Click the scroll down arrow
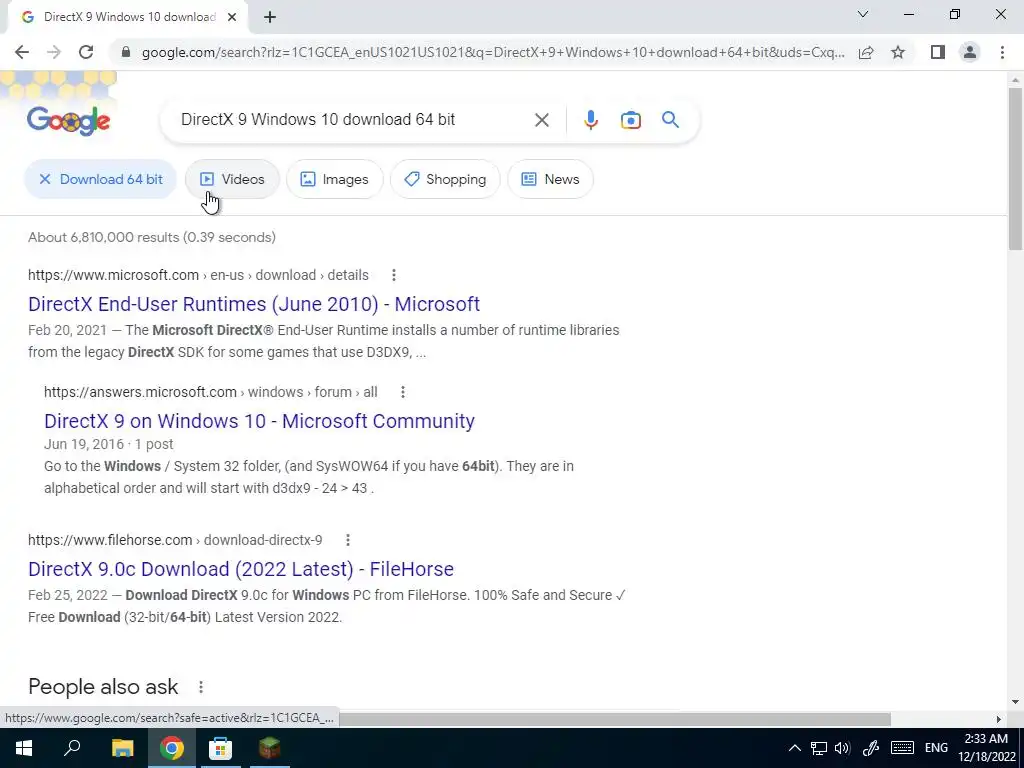Screen dimensions: 1024x768 1015,702
